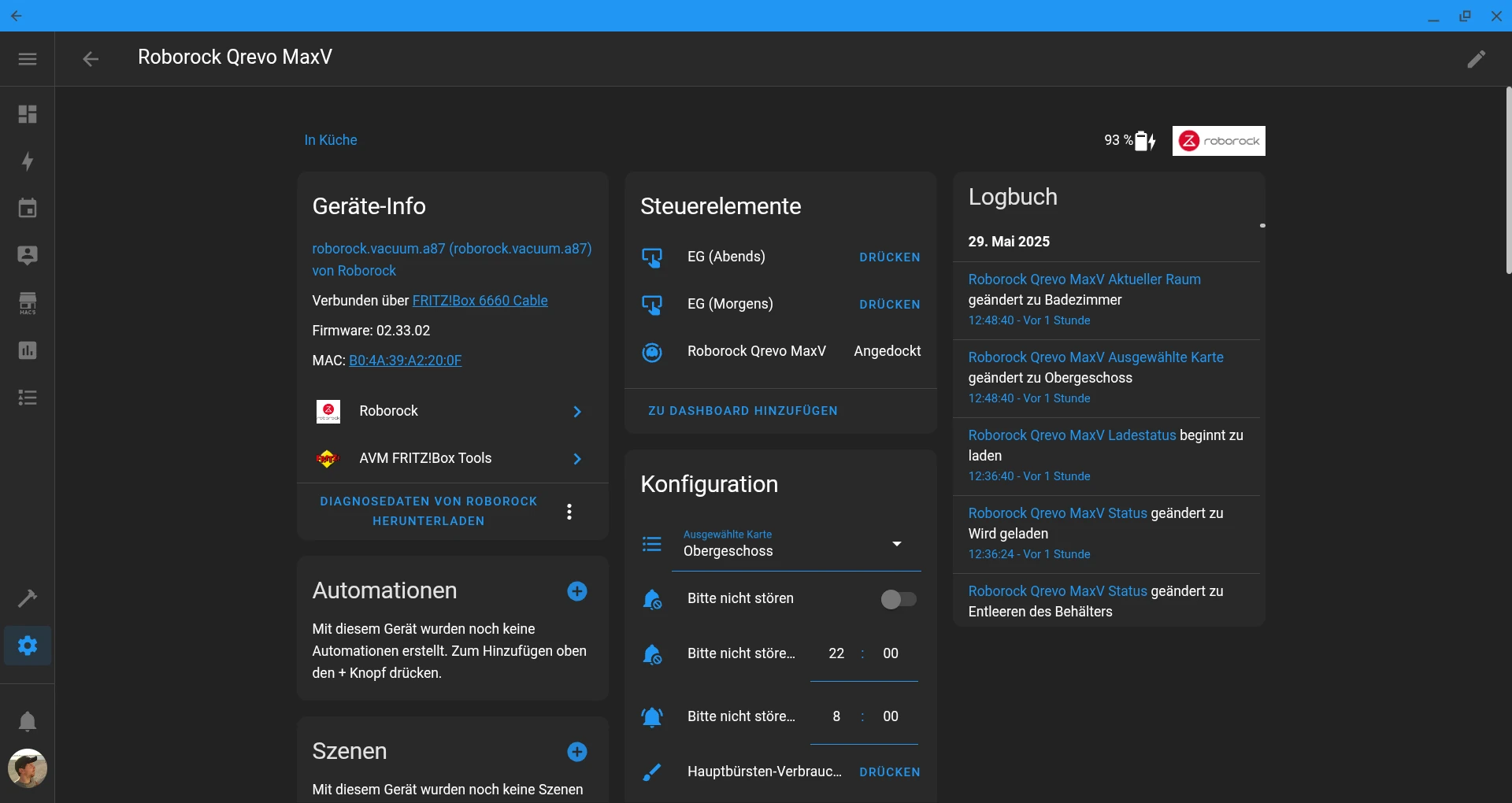Open Notifications bell in sidebar

click(28, 721)
